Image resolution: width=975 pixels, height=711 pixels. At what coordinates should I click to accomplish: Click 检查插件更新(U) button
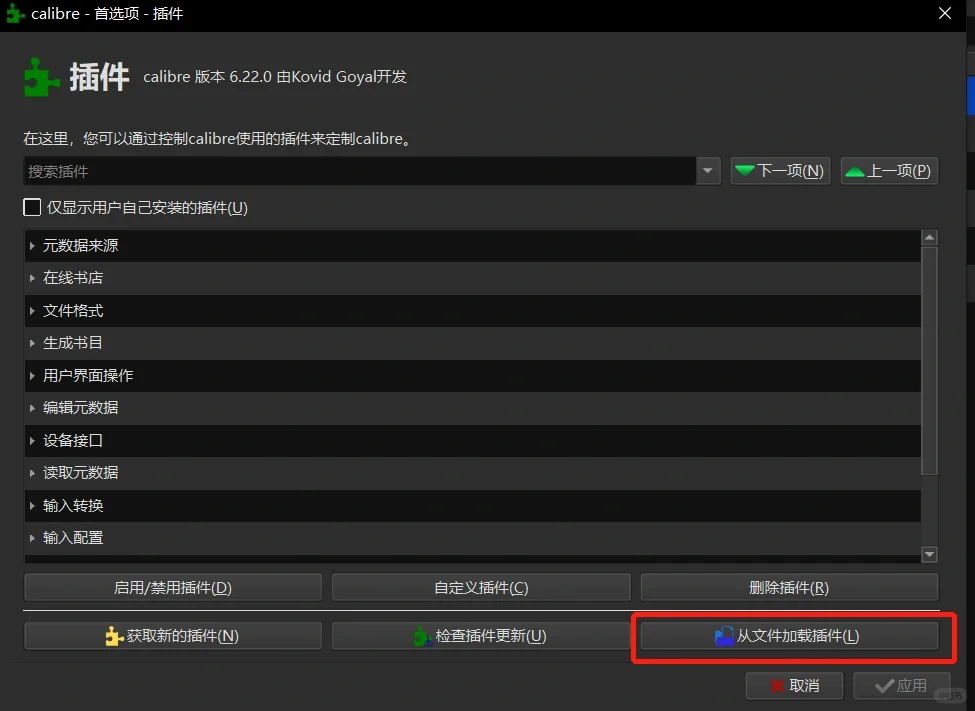(481, 636)
